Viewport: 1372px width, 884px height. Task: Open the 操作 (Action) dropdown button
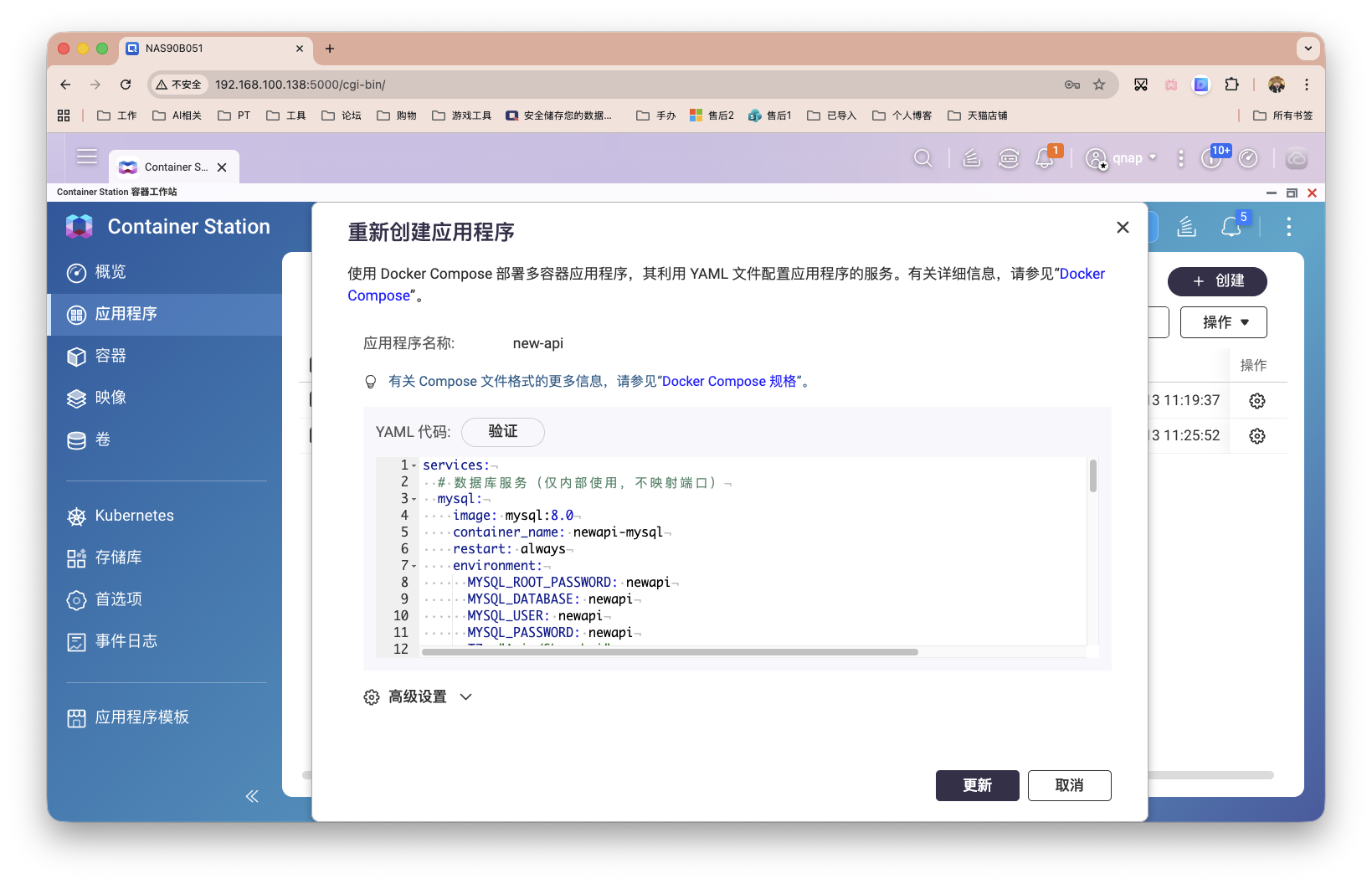click(x=1222, y=321)
